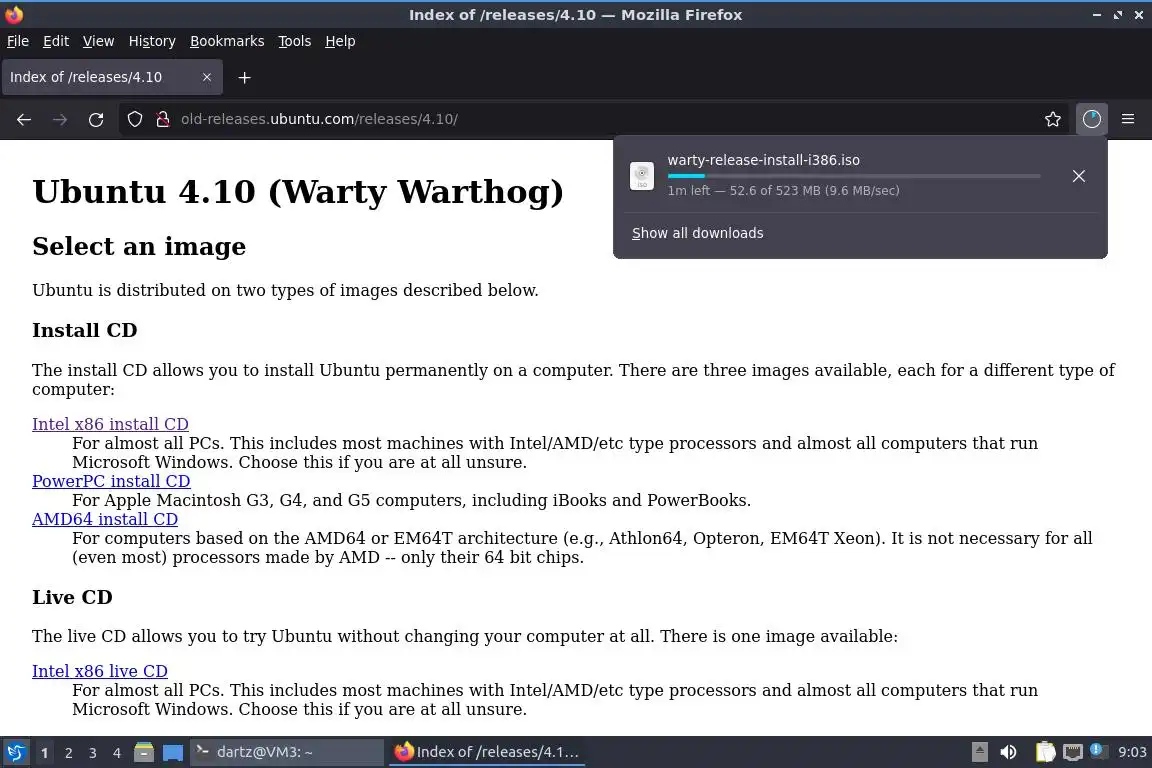The height and width of the screenshot is (768, 1152).
Task: Open the file manager from the taskbar
Action: (144, 753)
